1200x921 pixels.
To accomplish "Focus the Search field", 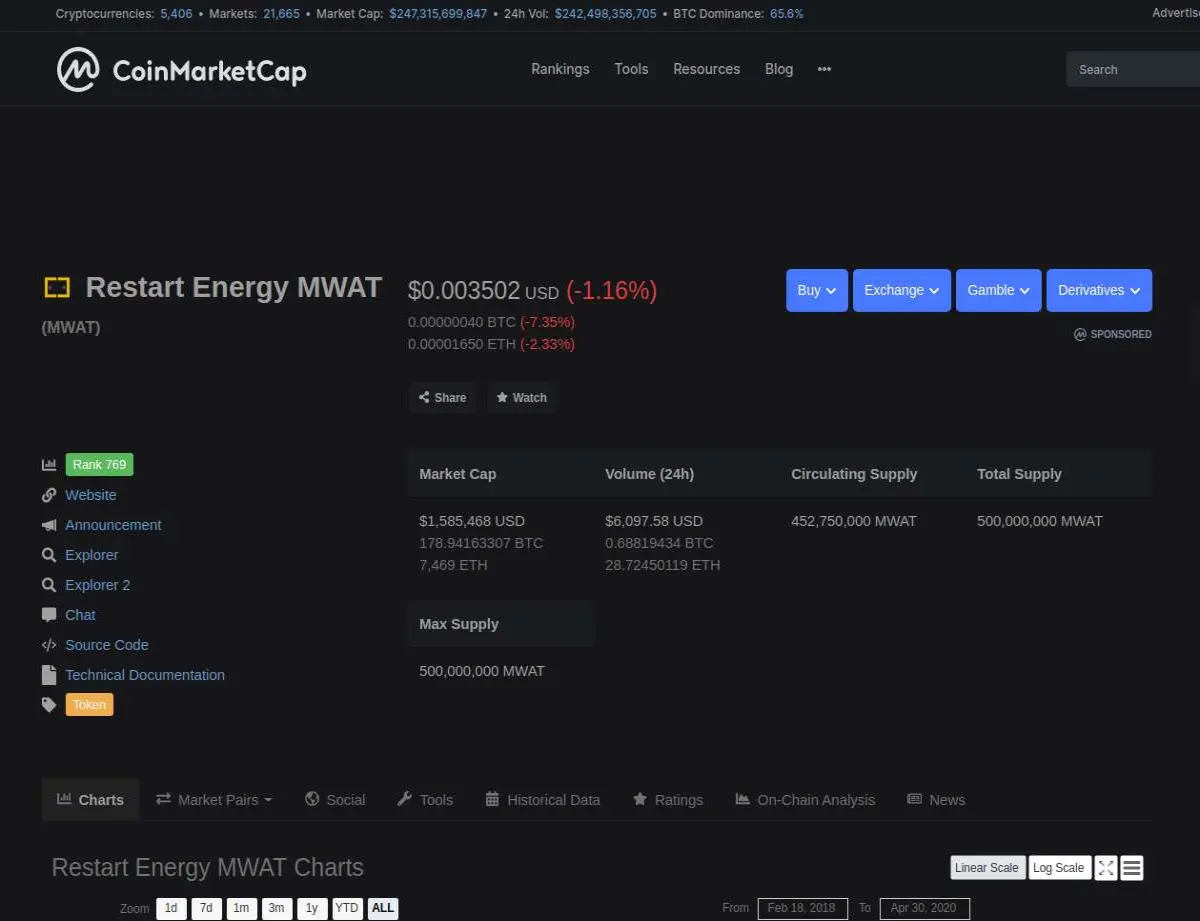I will 1133,69.
